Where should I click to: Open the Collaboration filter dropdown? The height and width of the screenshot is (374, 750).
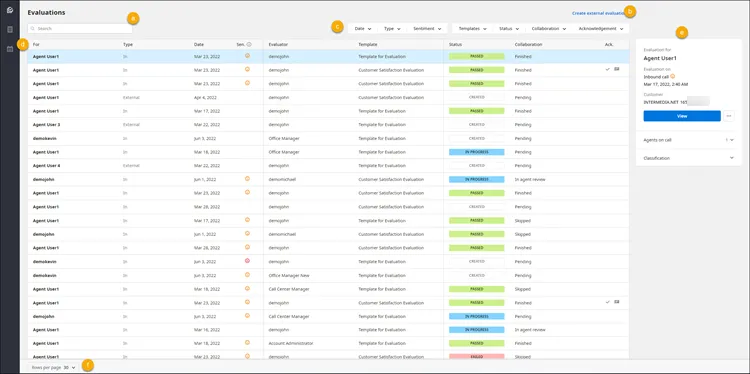pyautogui.click(x=549, y=29)
